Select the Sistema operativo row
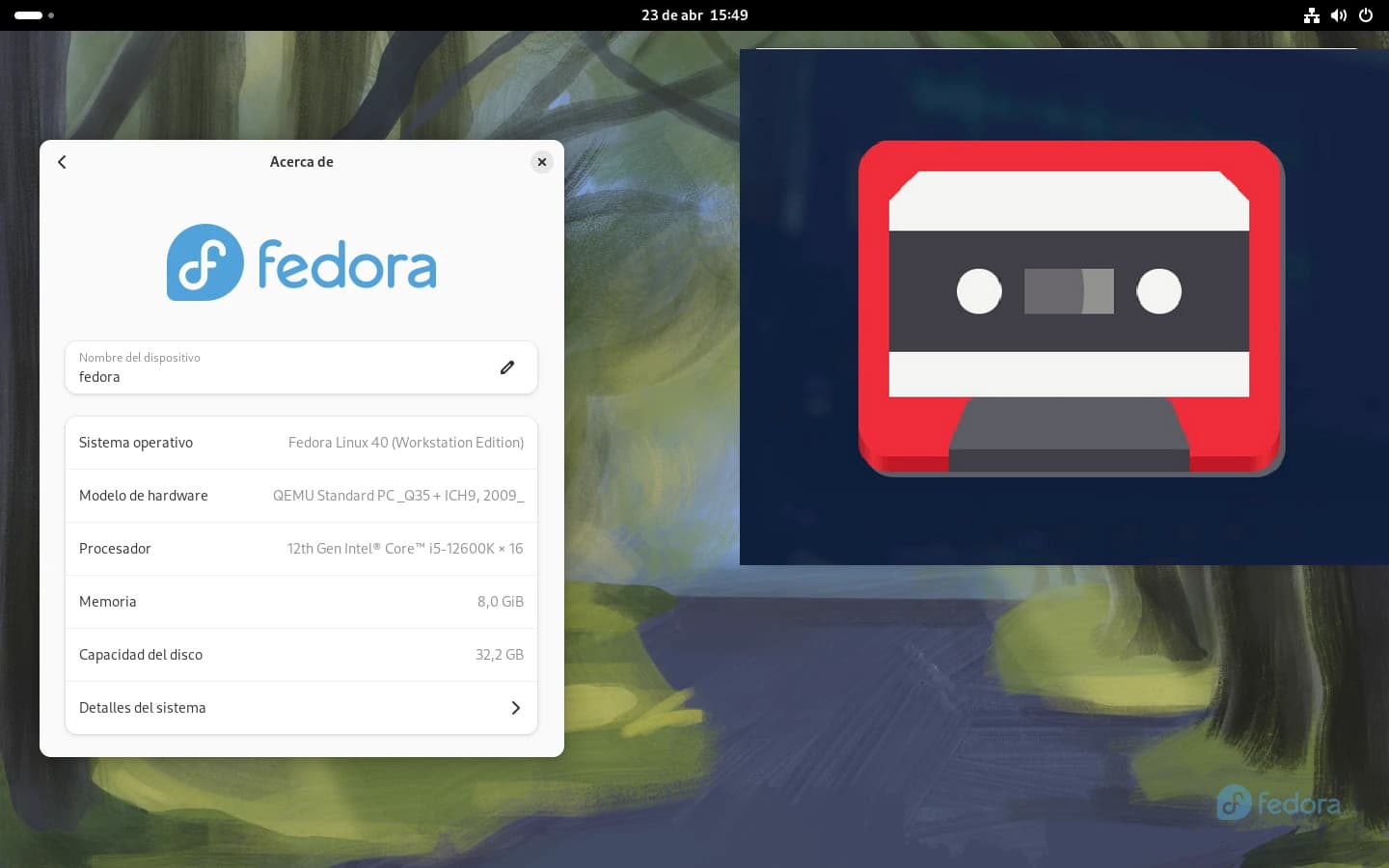The width and height of the screenshot is (1389, 868). (301, 443)
